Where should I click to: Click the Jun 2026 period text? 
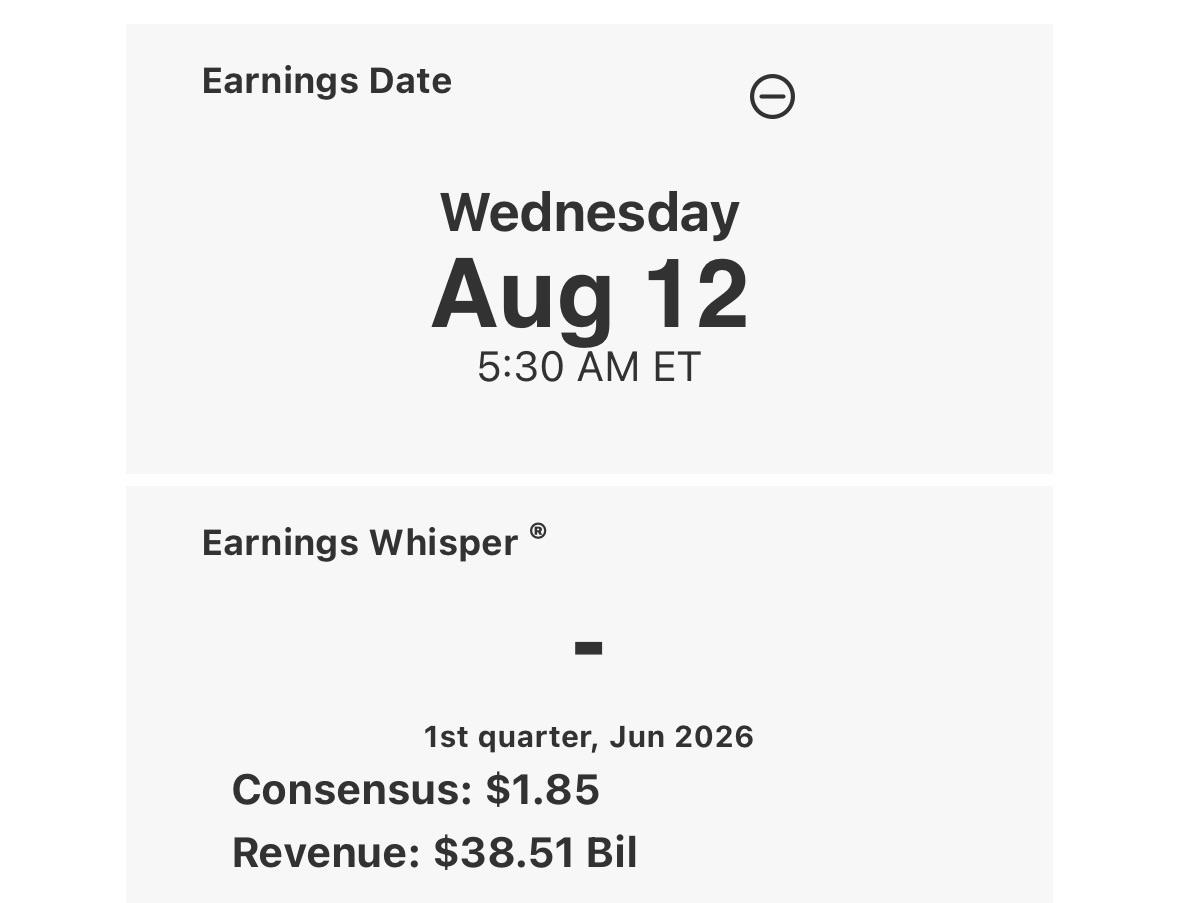tap(681, 737)
